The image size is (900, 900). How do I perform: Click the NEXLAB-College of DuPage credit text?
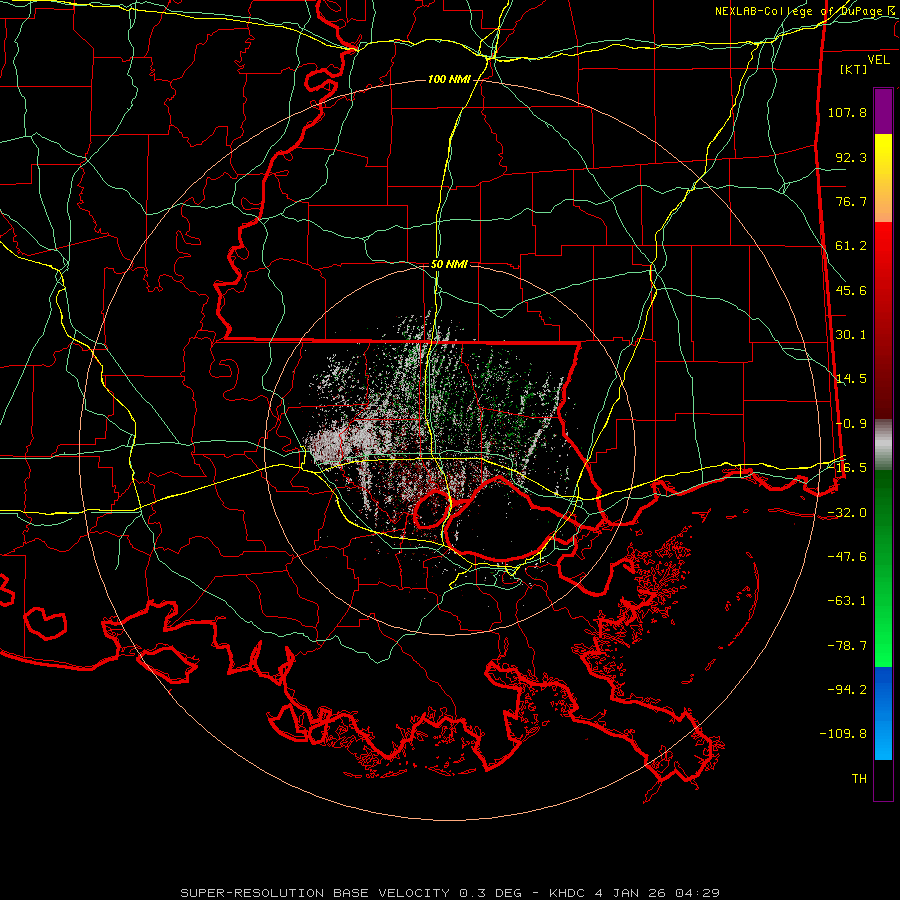[x=798, y=11]
